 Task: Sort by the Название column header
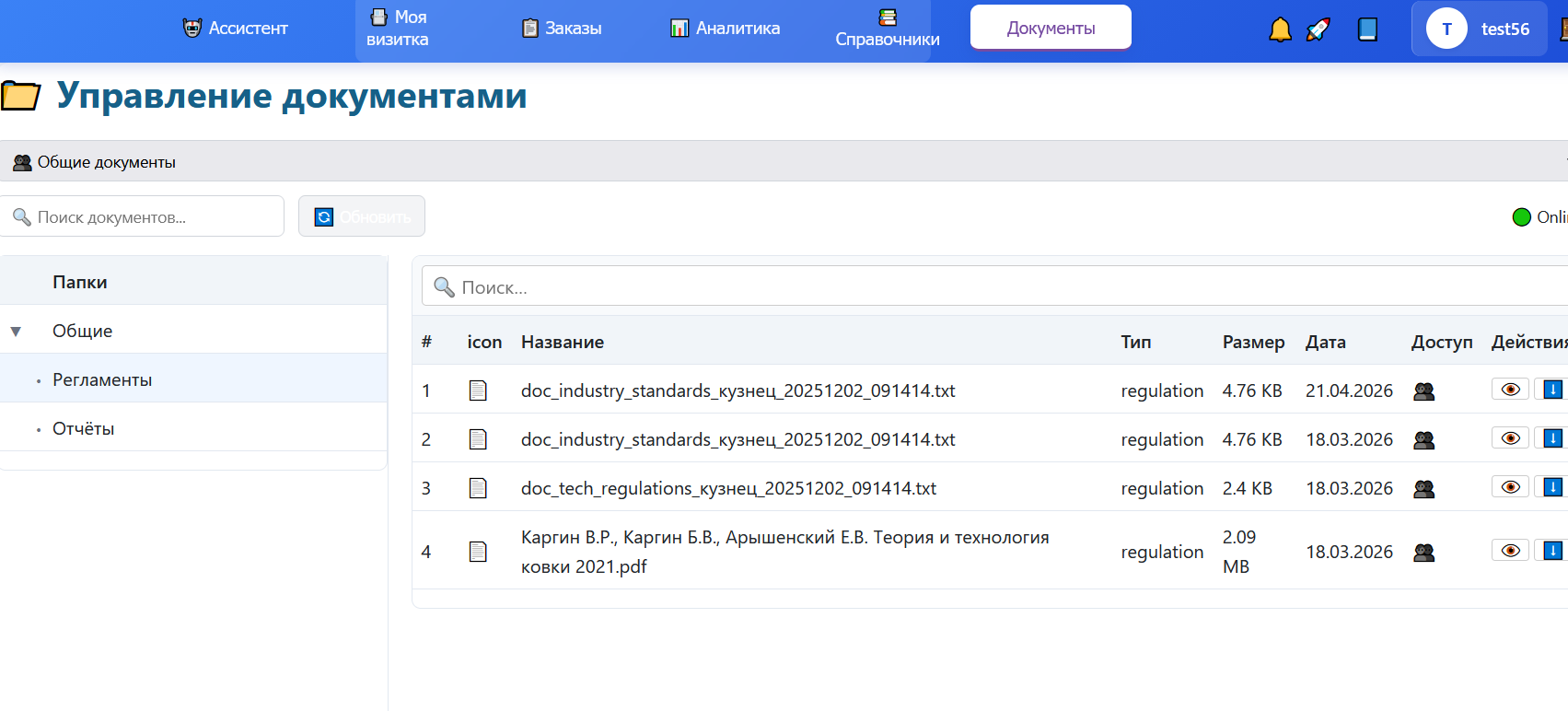pyautogui.click(x=563, y=342)
